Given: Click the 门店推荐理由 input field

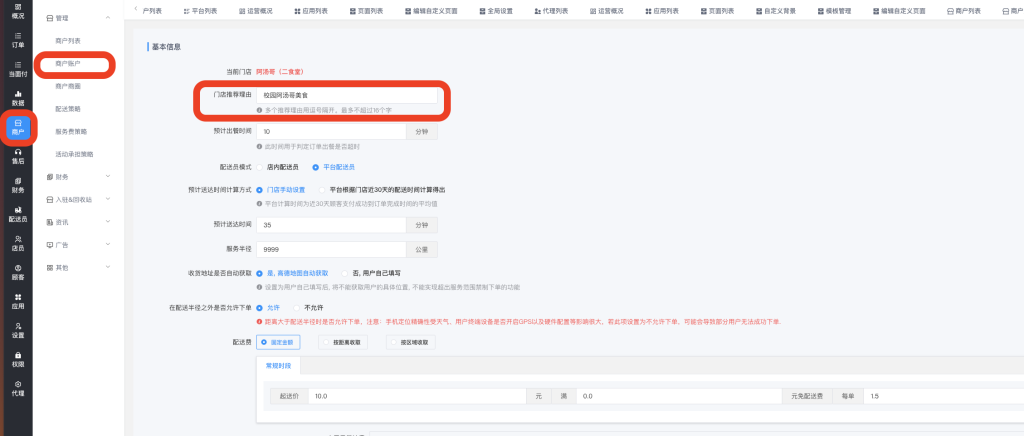Looking at the screenshot, I should 346,95.
